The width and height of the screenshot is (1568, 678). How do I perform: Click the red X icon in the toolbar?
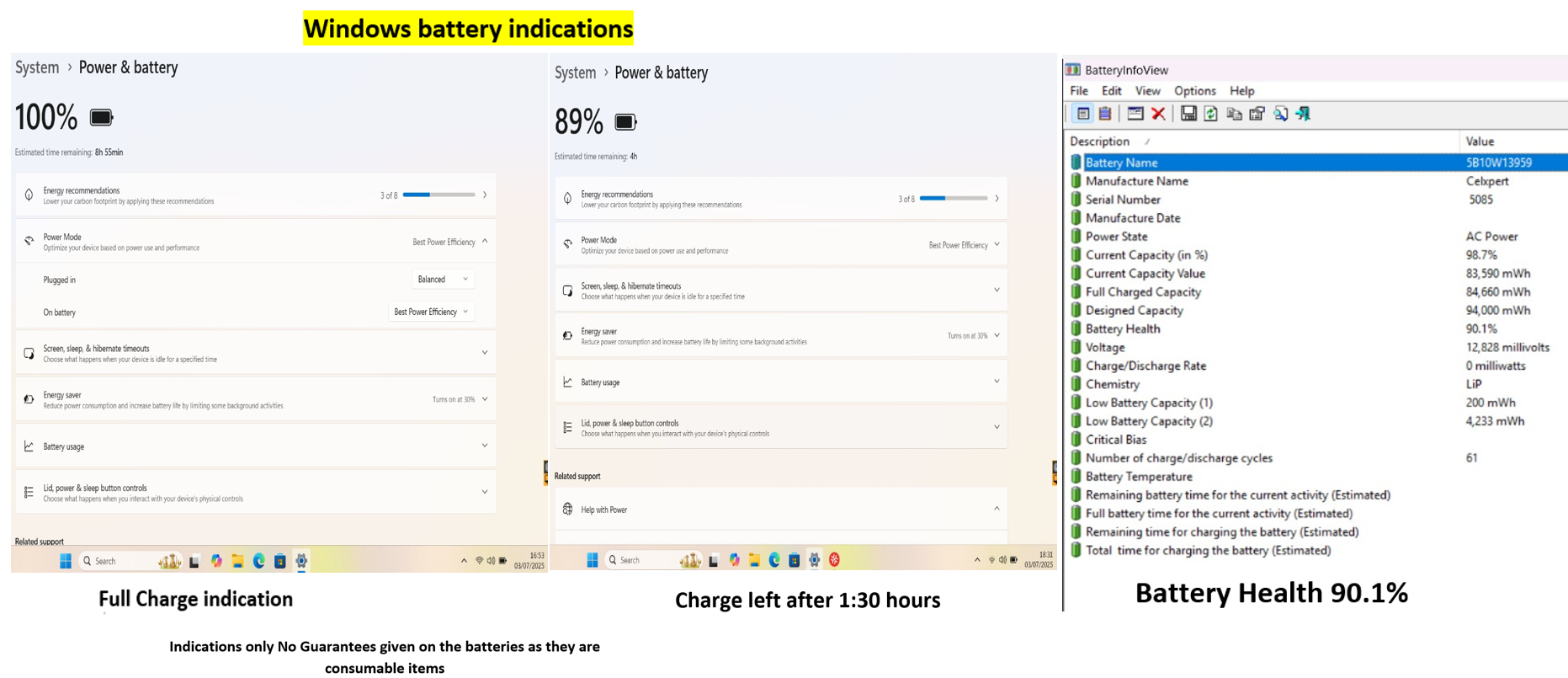click(1158, 114)
